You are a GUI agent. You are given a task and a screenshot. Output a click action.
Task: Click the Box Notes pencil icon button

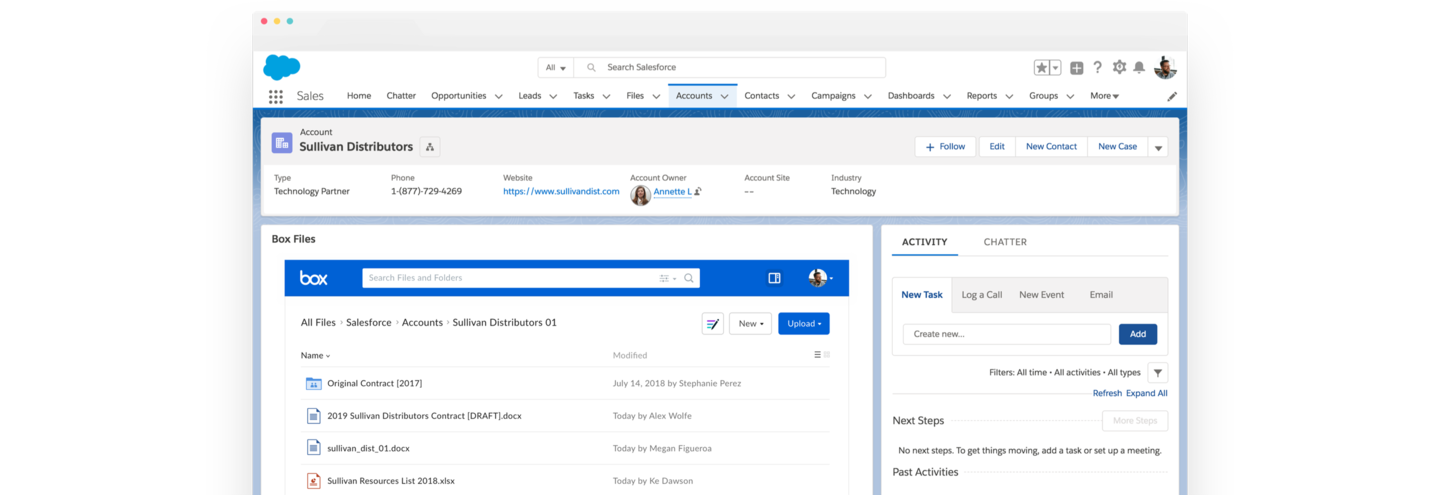coord(713,323)
